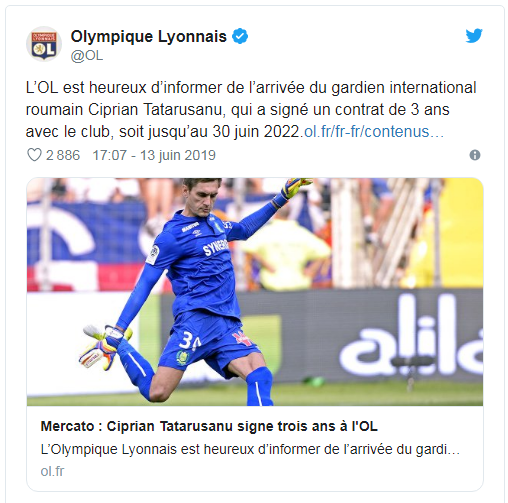Click the Mercato : Ciprian Tatarusanu headline
508x503 pixels.
click(209, 426)
